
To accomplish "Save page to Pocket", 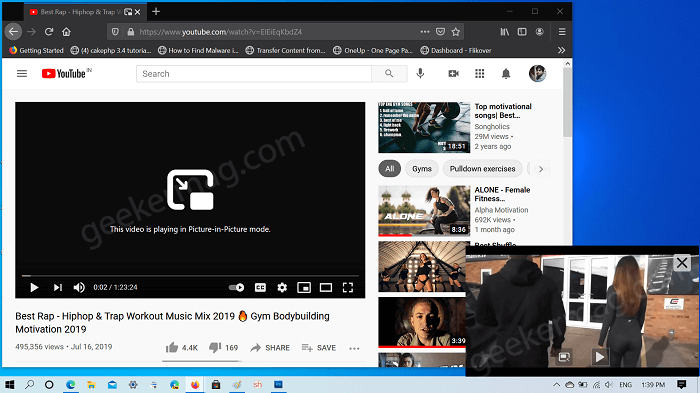I will pyautogui.click(x=440, y=32).
